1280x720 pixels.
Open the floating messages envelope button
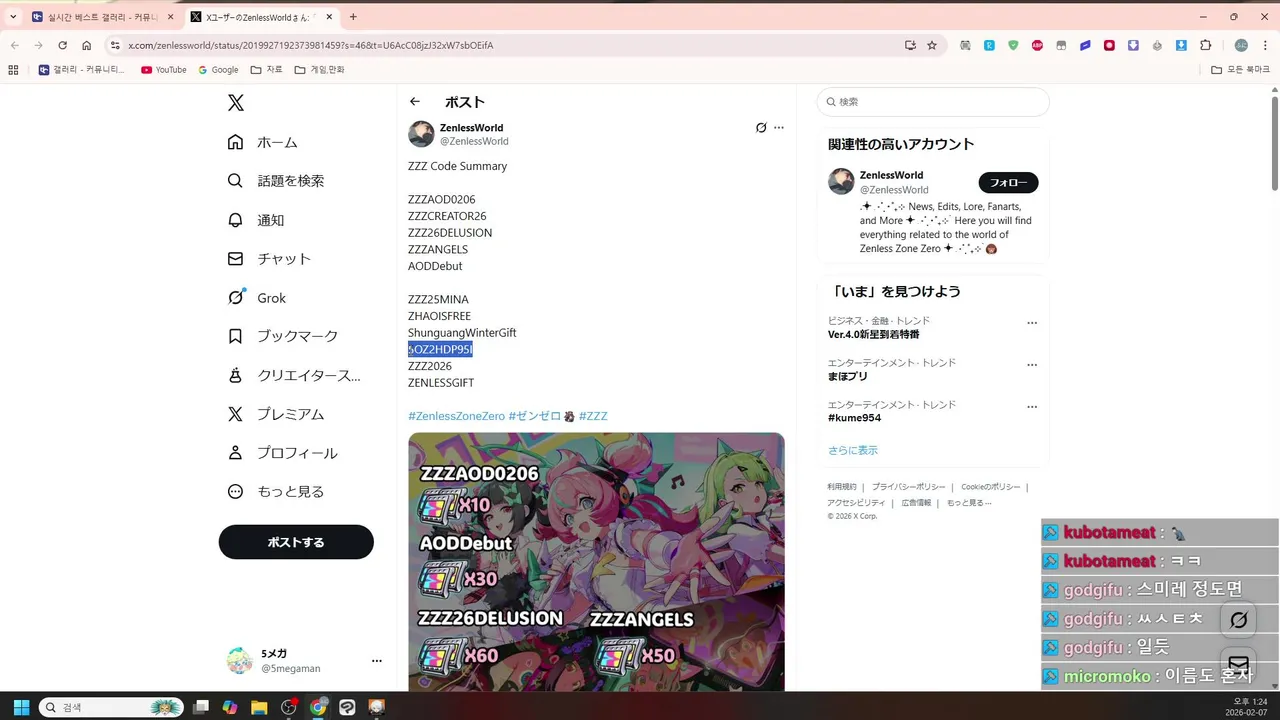click(x=1238, y=664)
